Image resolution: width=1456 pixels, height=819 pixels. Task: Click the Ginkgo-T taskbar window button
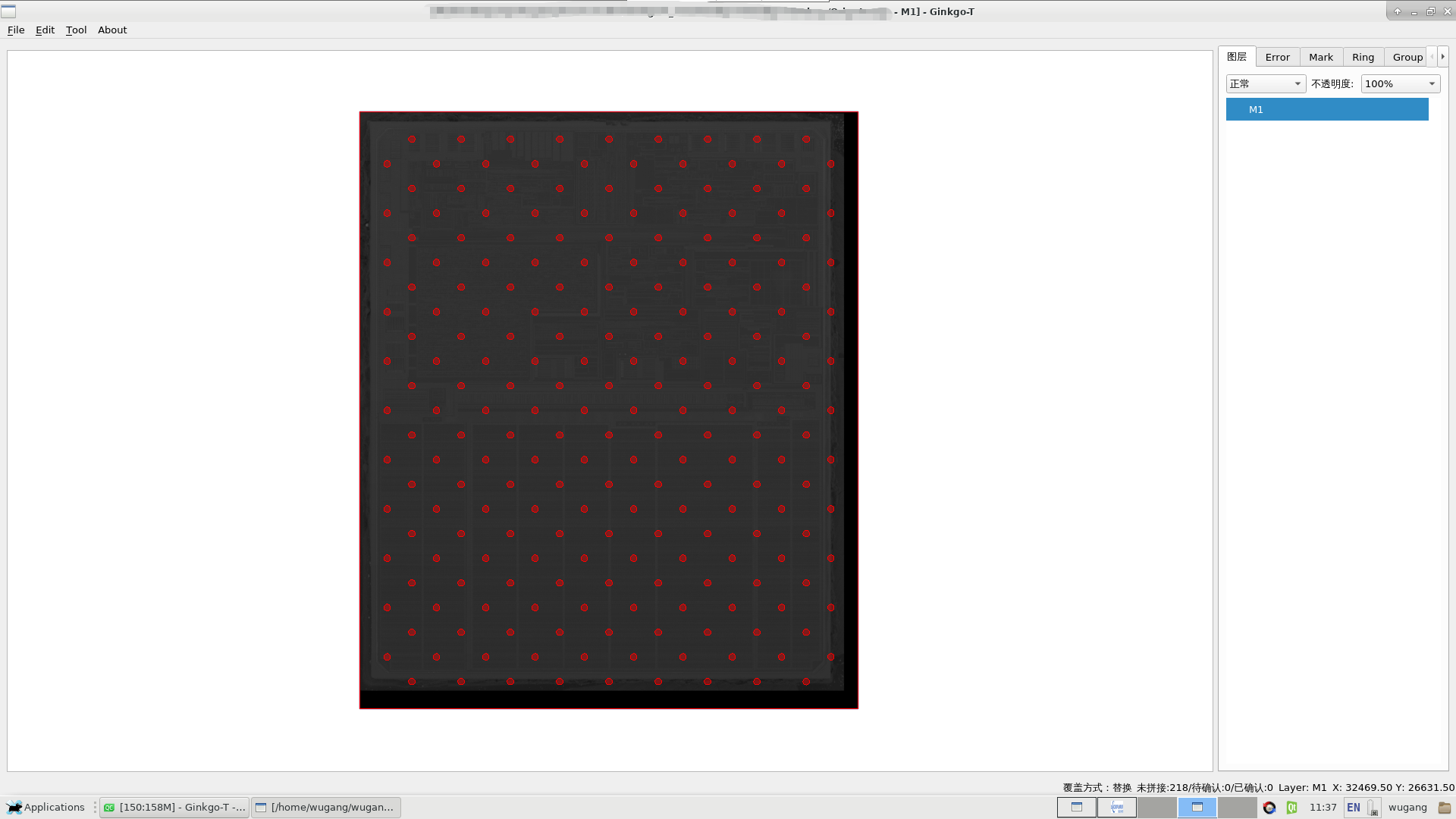point(174,808)
